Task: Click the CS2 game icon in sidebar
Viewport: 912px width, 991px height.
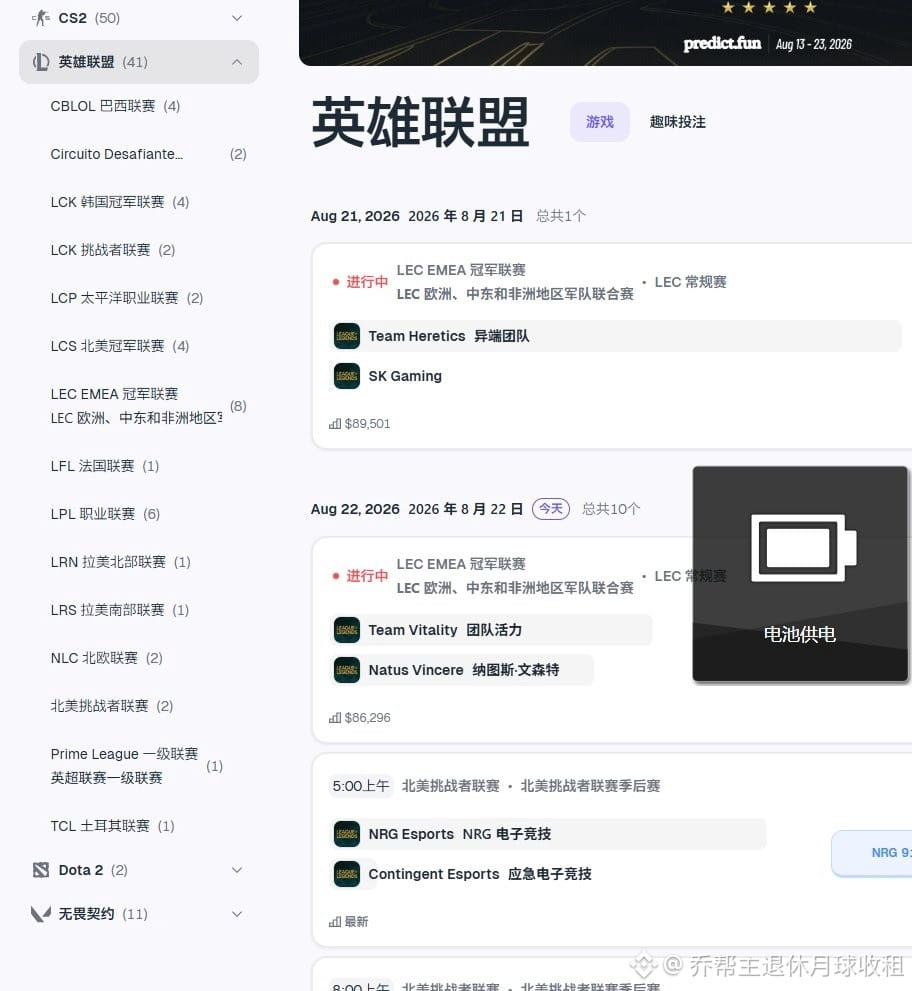Action: (41, 18)
